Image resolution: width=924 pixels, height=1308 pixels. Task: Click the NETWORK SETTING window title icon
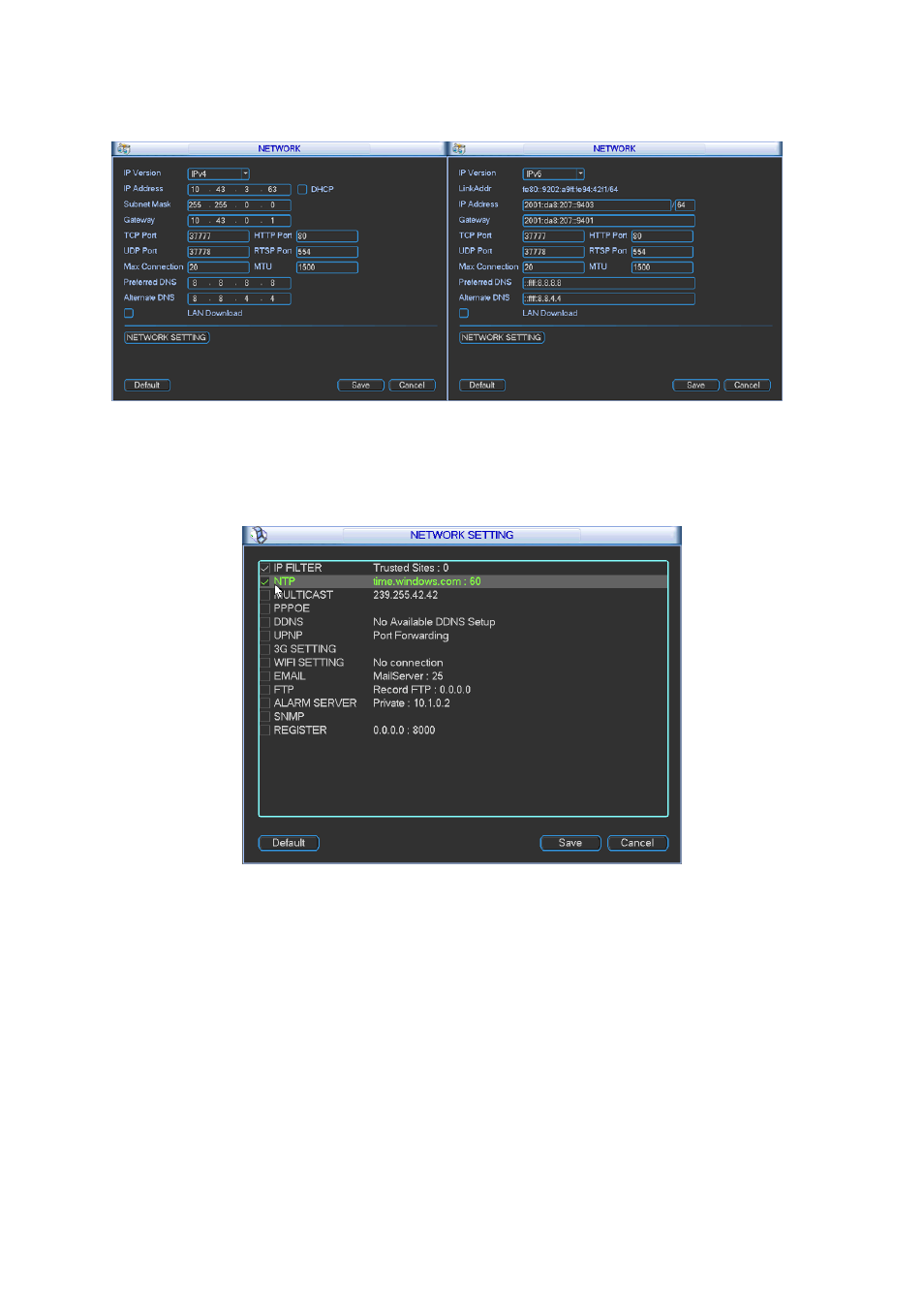click(259, 535)
